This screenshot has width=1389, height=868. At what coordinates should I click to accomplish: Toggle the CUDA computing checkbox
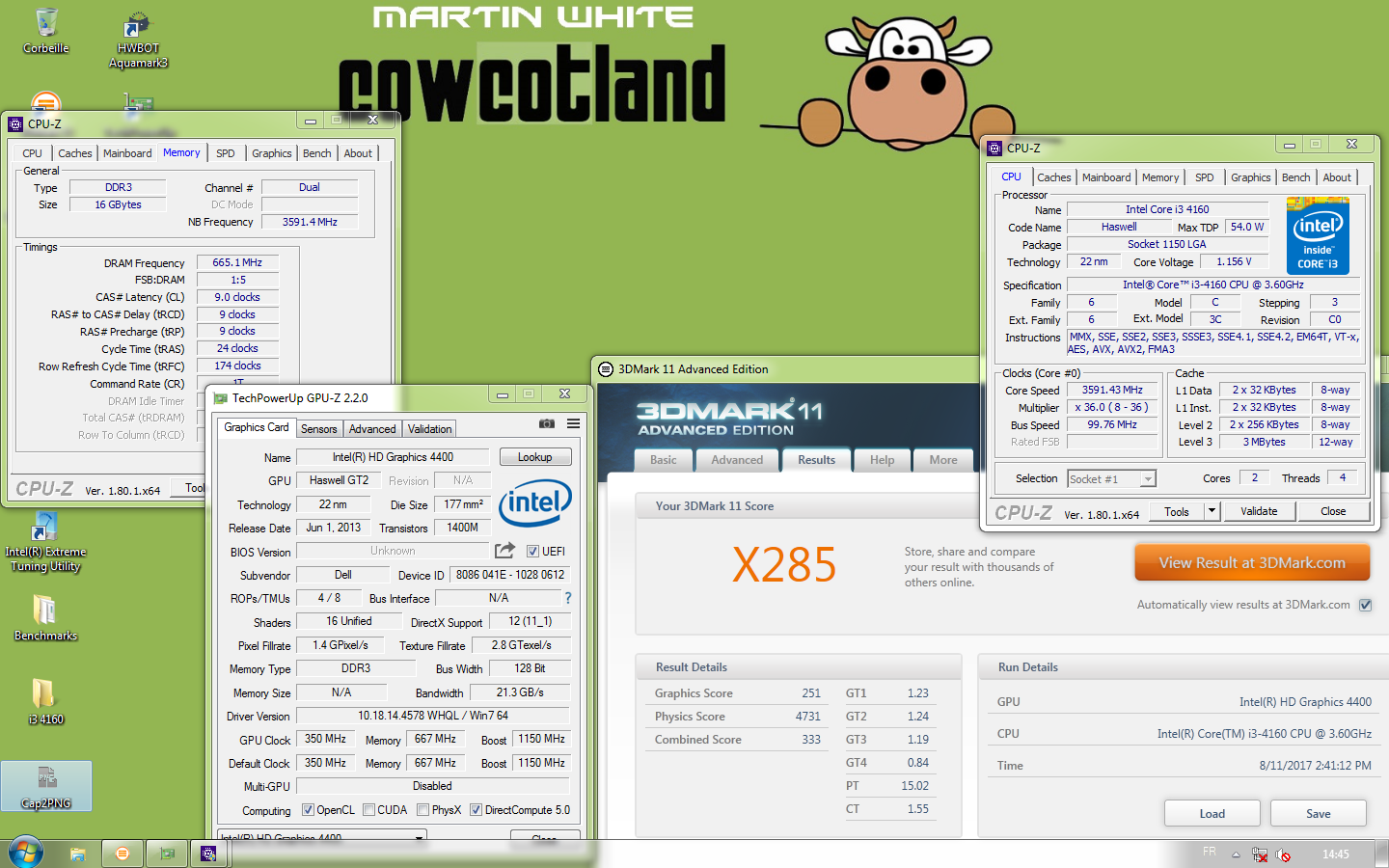[368, 810]
